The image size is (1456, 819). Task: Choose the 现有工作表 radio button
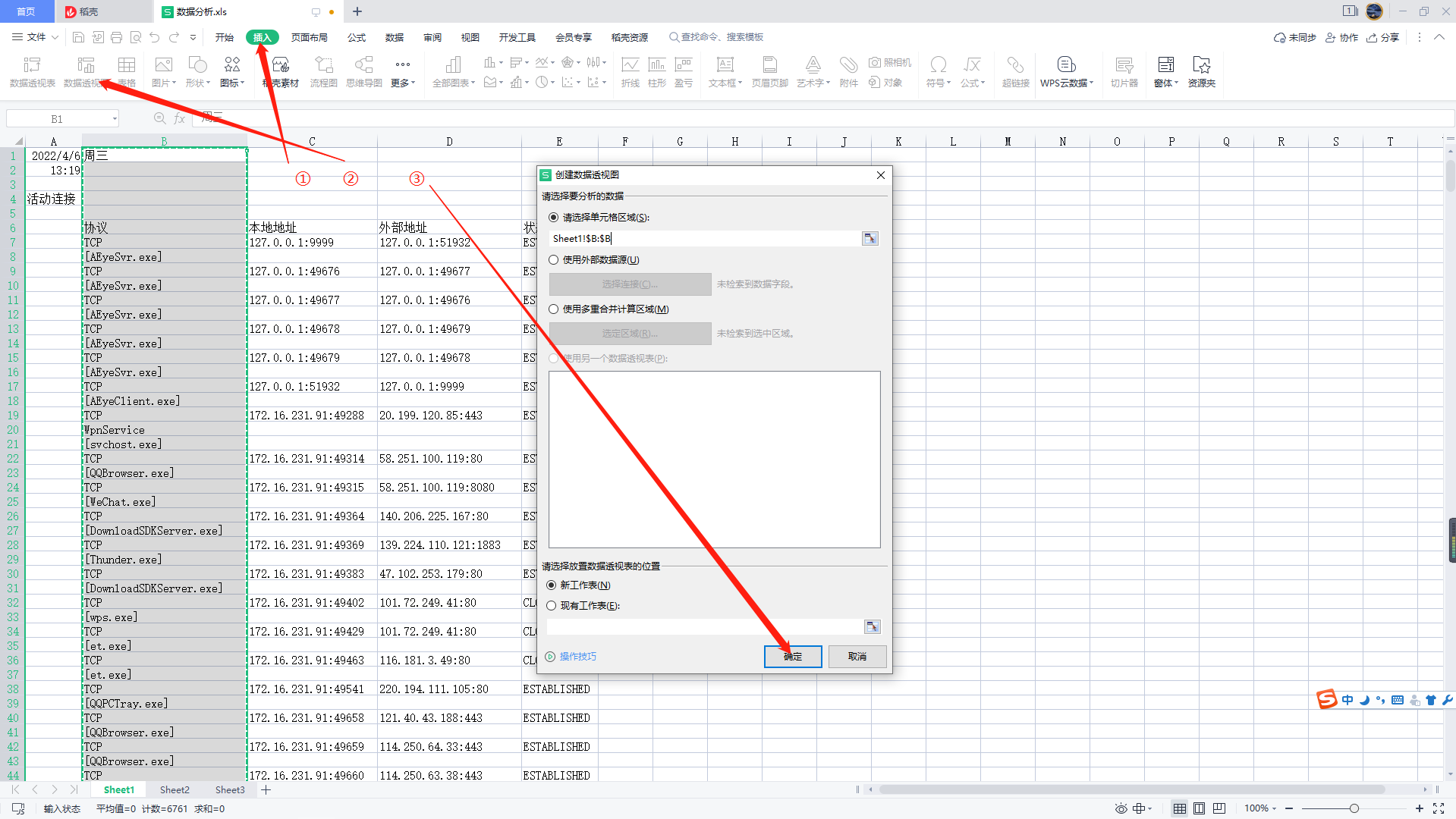point(552,605)
